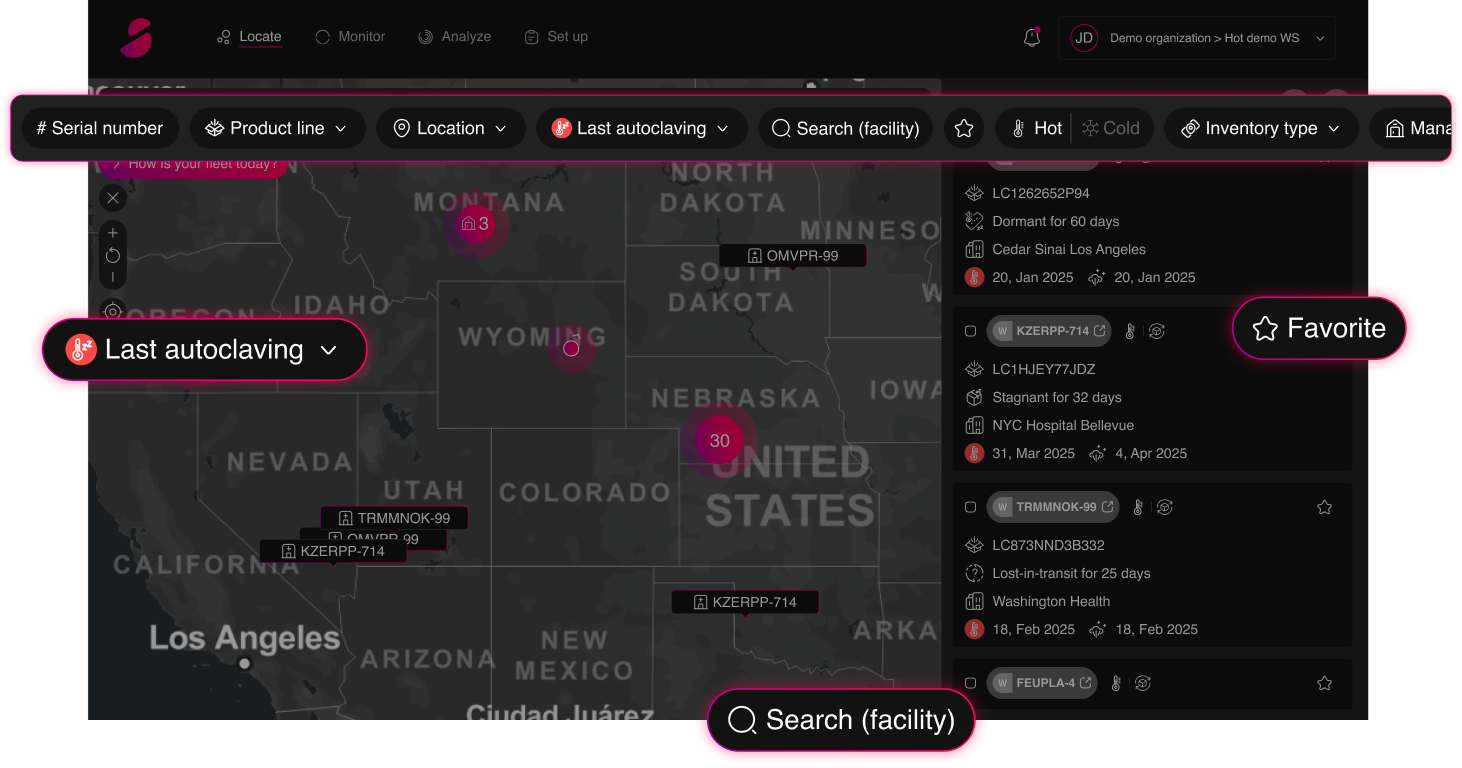Image resolution: width=1462 pixels, height=768 pixels.
Task: Click the notification bell icon
Action: [1031, 38]
